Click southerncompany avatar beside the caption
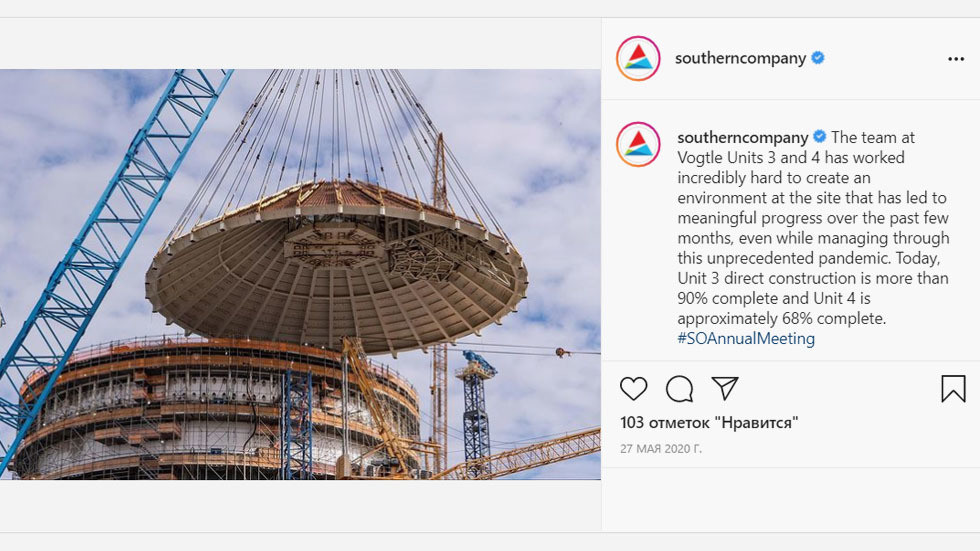This screenshot has width=980, height=551. click(638, 144)
